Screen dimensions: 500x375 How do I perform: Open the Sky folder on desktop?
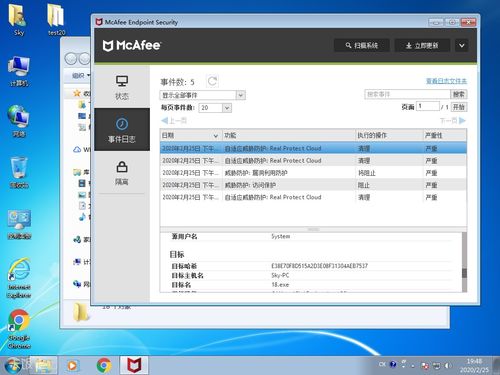point(18,20)
